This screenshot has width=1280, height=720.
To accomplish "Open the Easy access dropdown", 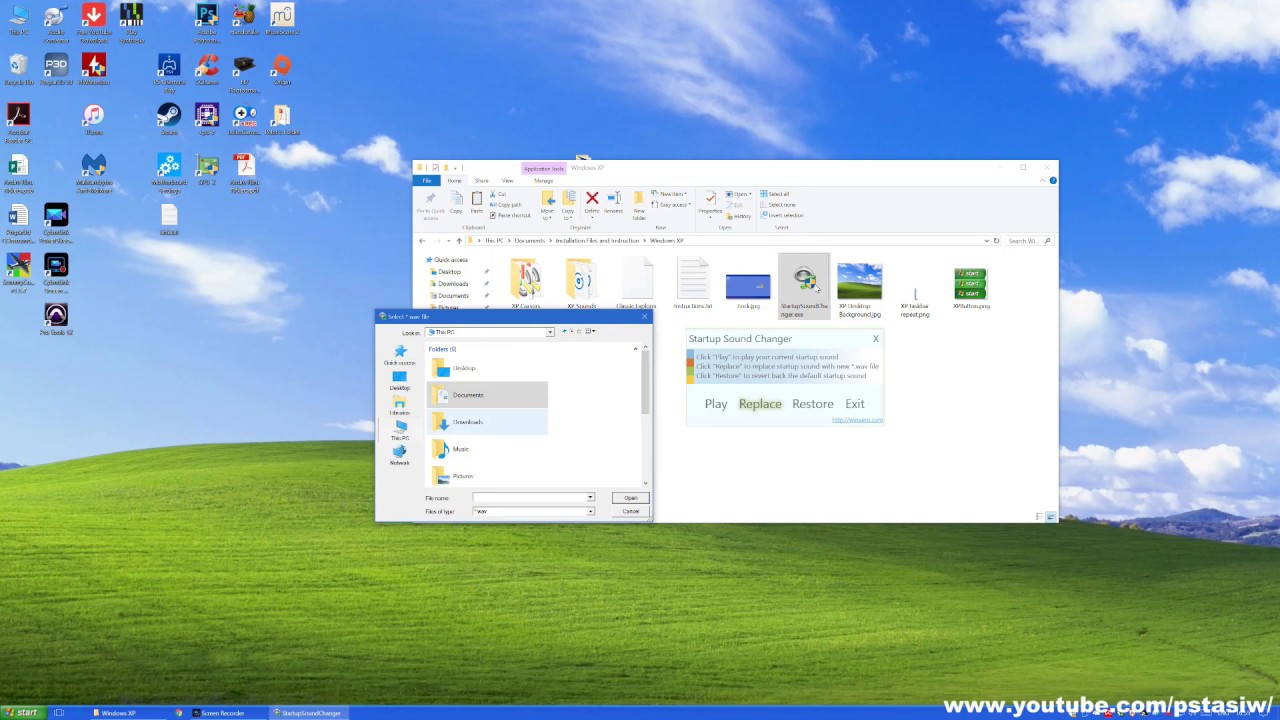I will coord(671,204).
